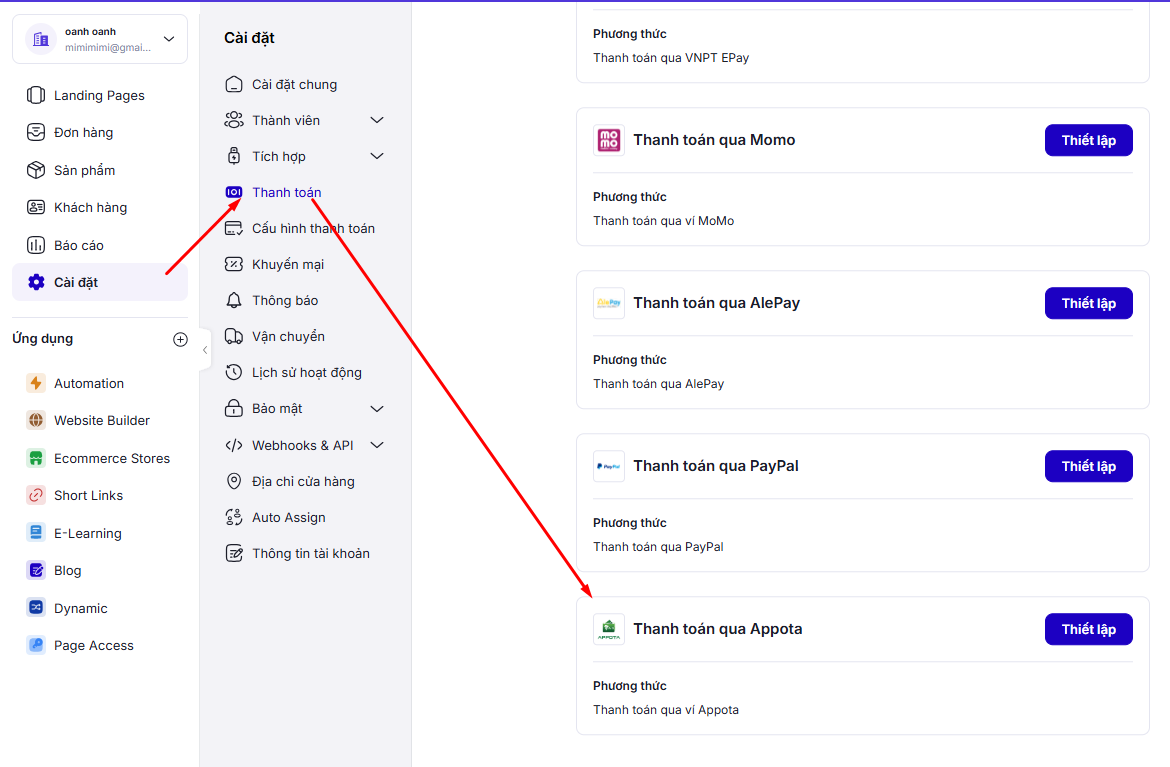The image size is (1170, 767).
Task: Click the Ecommerce Stores shop icon
Action: coord(36,458)
